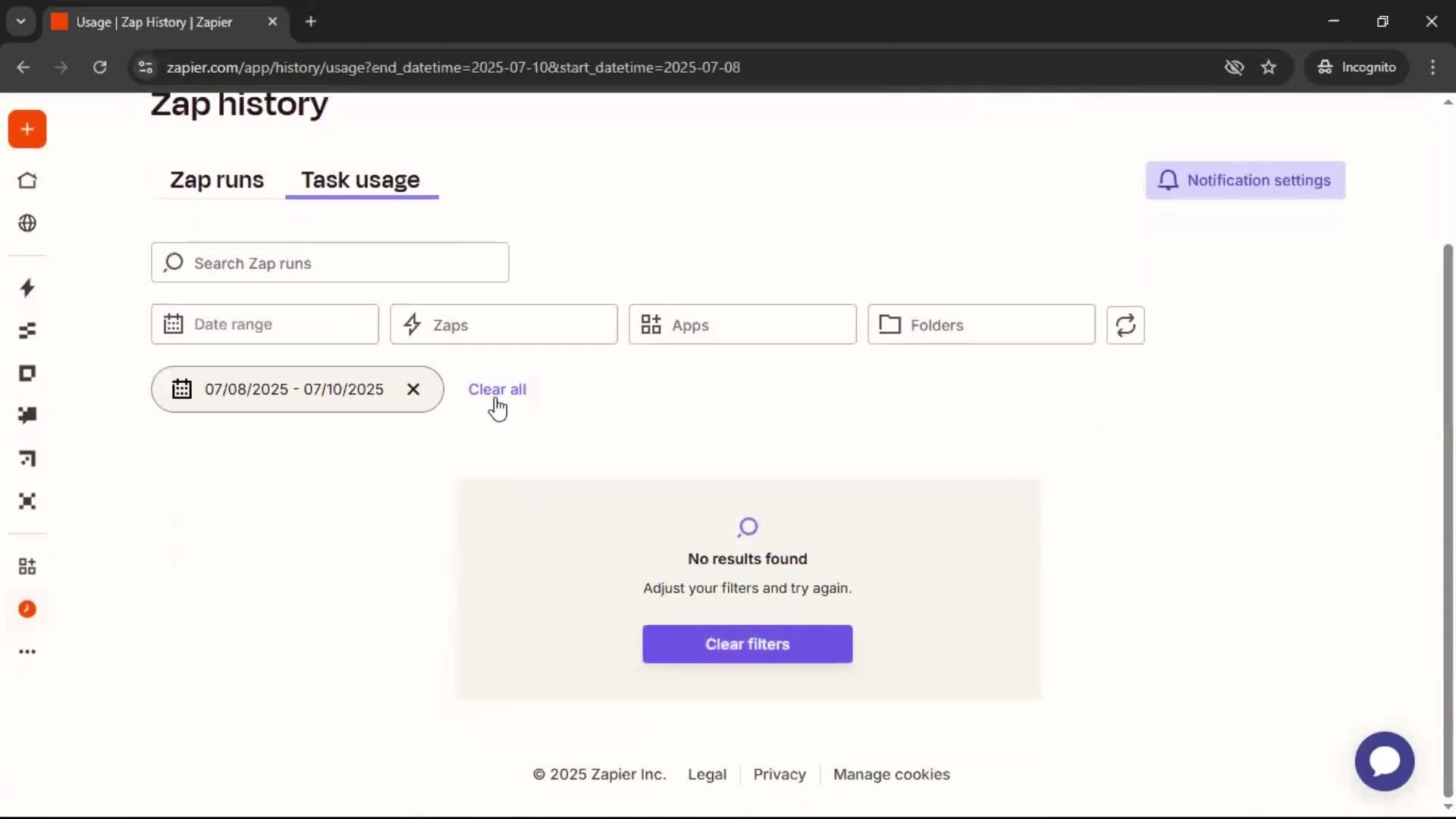Open the Tables icon in sidebar

tap(27, 331)
